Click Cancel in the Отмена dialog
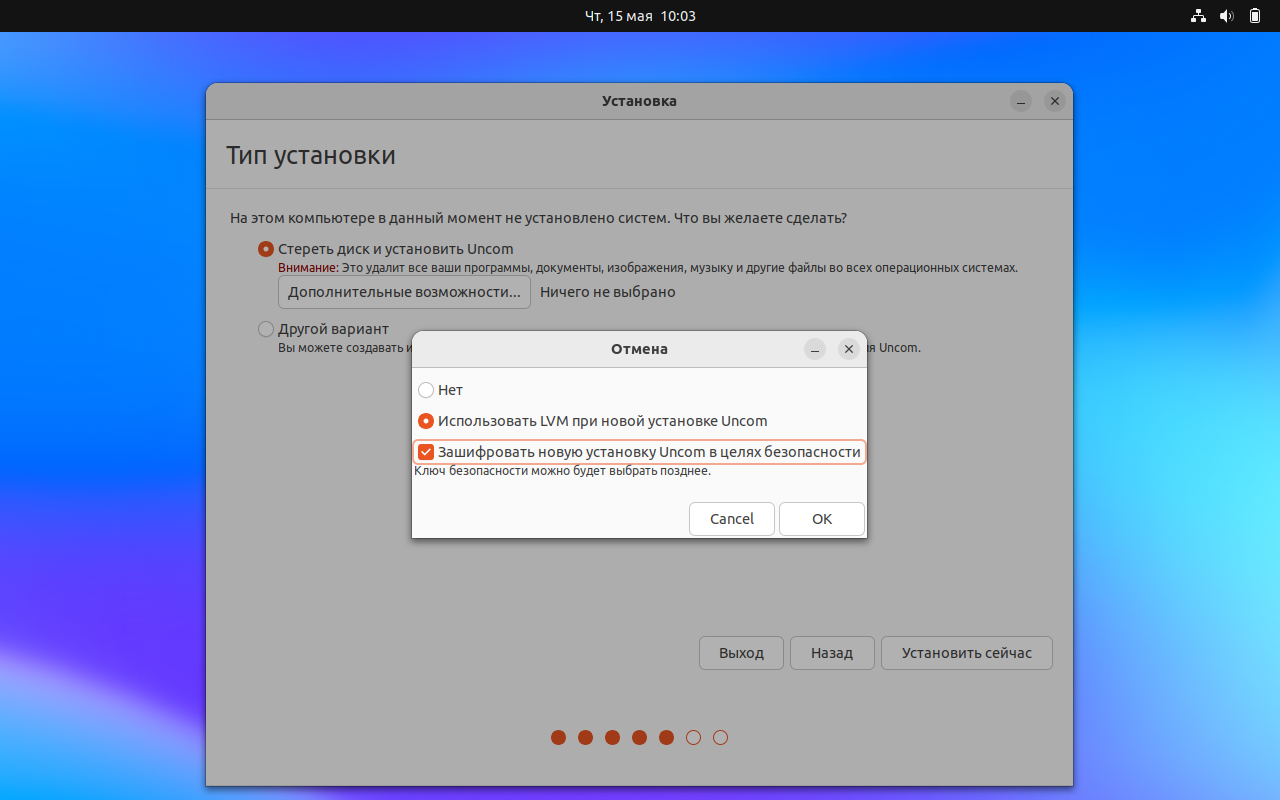The width and height of the screenshot is (1280, 800). [732, 519]
